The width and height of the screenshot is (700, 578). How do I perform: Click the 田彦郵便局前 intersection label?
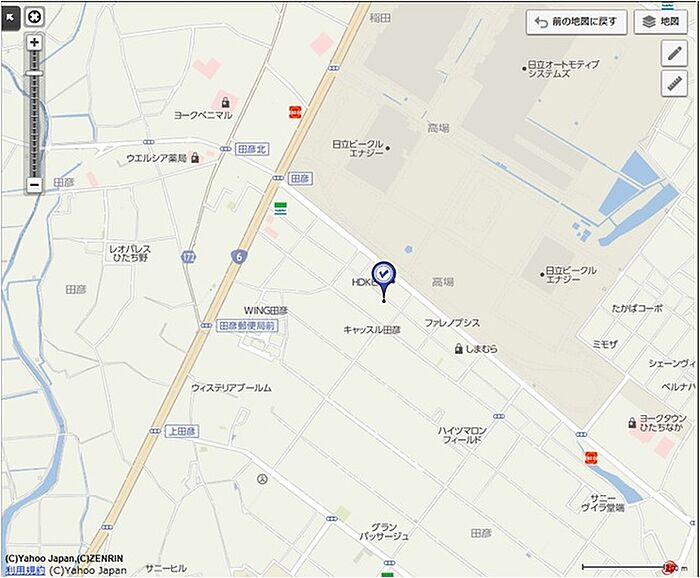pyautogui.click(x=247, y=326)
